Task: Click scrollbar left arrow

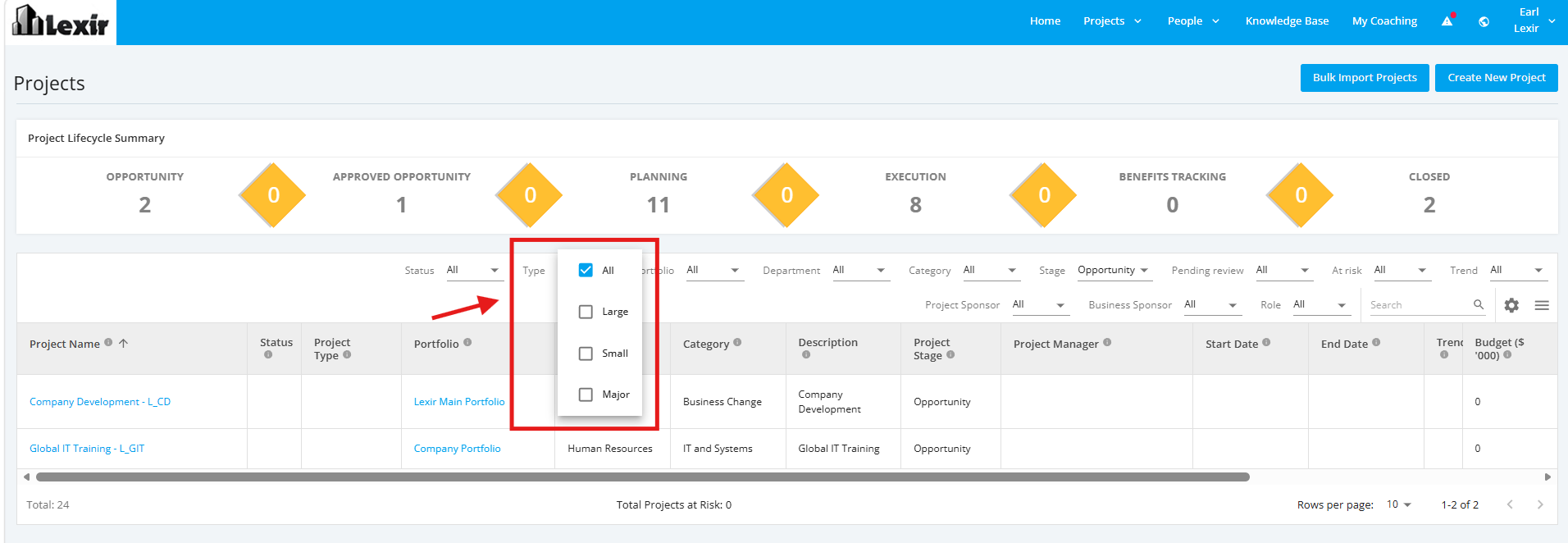Action: tap(26, 477)
